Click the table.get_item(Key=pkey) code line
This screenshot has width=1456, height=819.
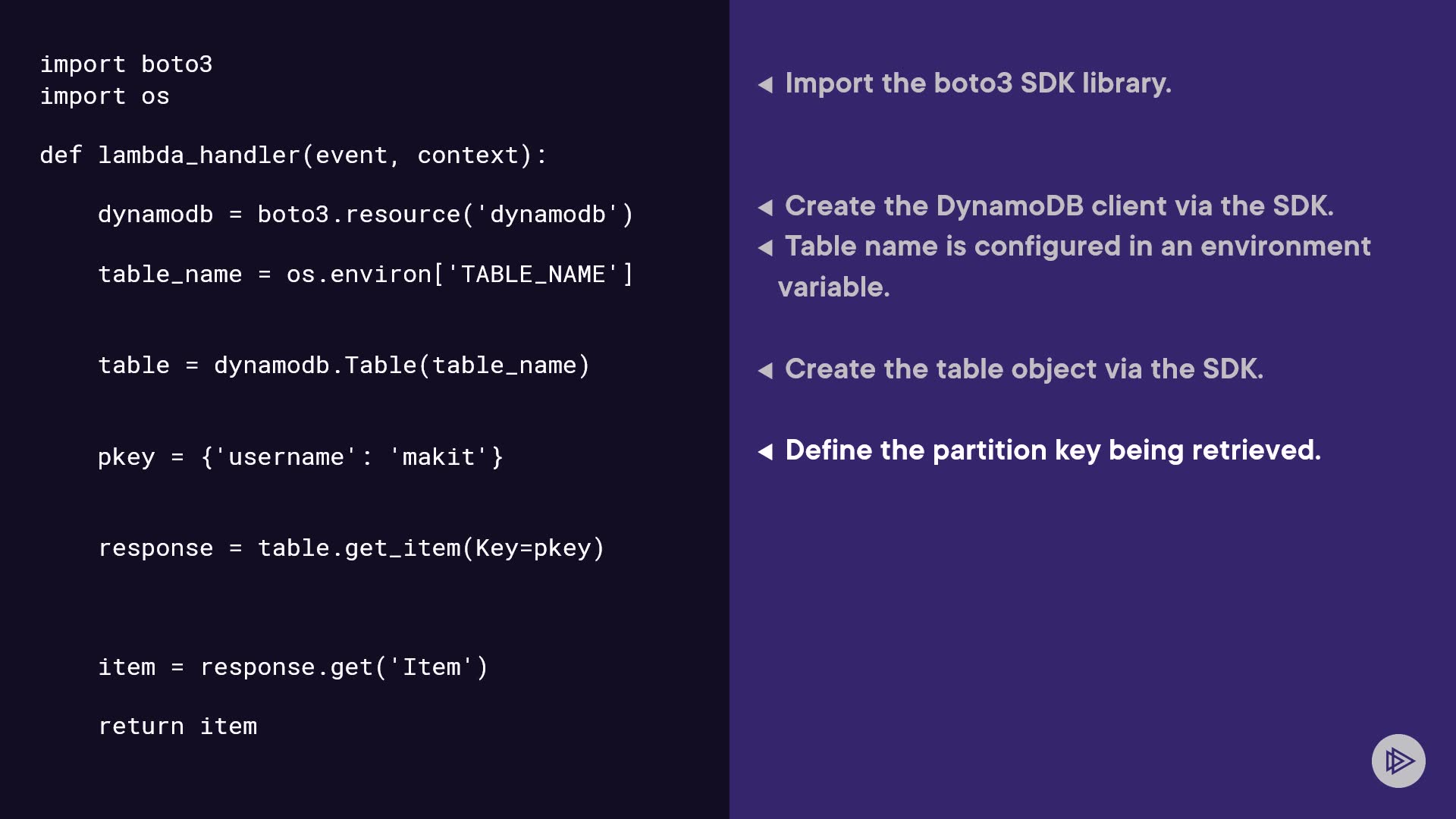(x=351, y=548)
